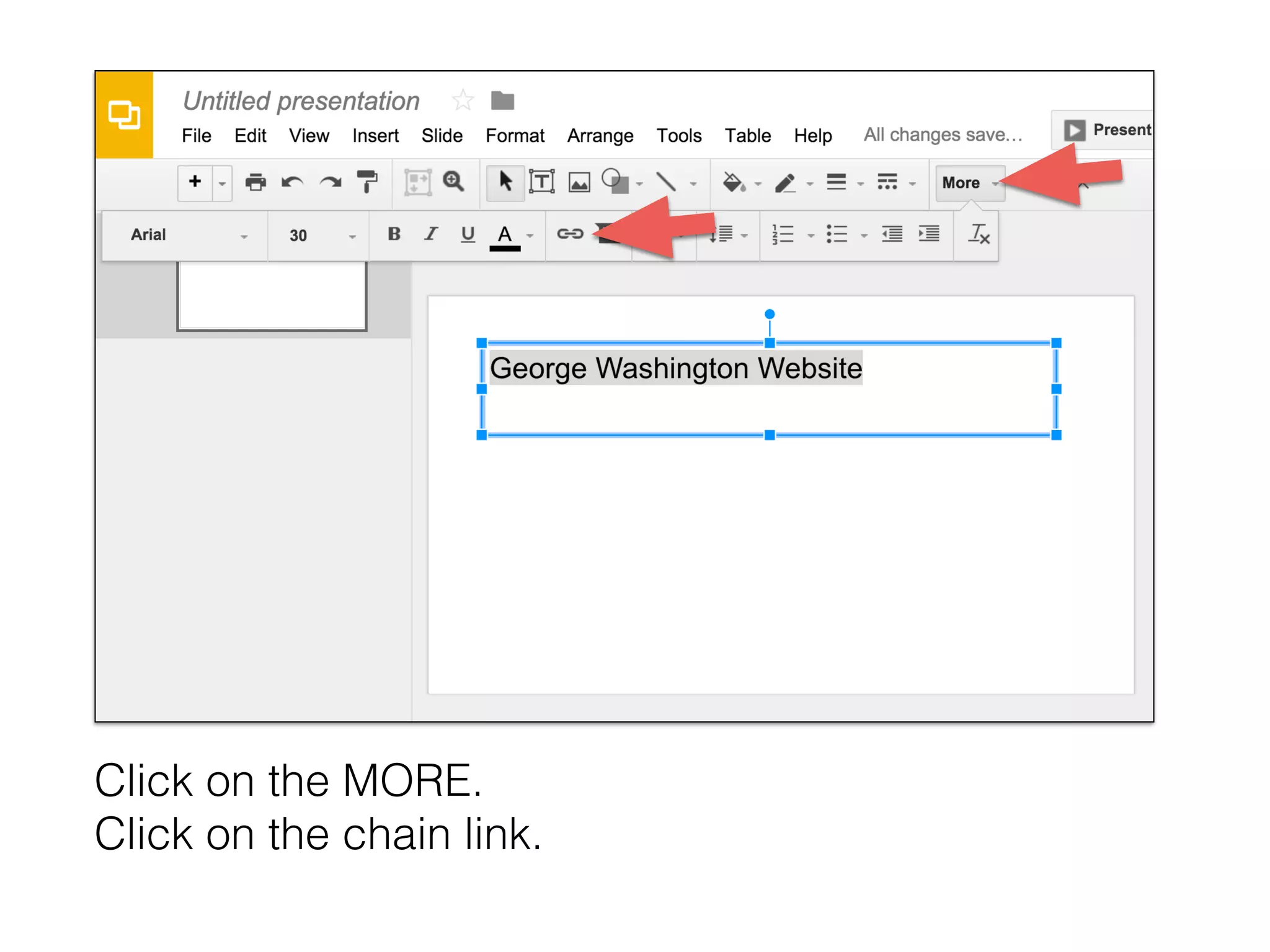Image resolution: width=1270 pixels, height=952 pixels.
Task: Click the clear formatting icon
Action: click(979, 234)
